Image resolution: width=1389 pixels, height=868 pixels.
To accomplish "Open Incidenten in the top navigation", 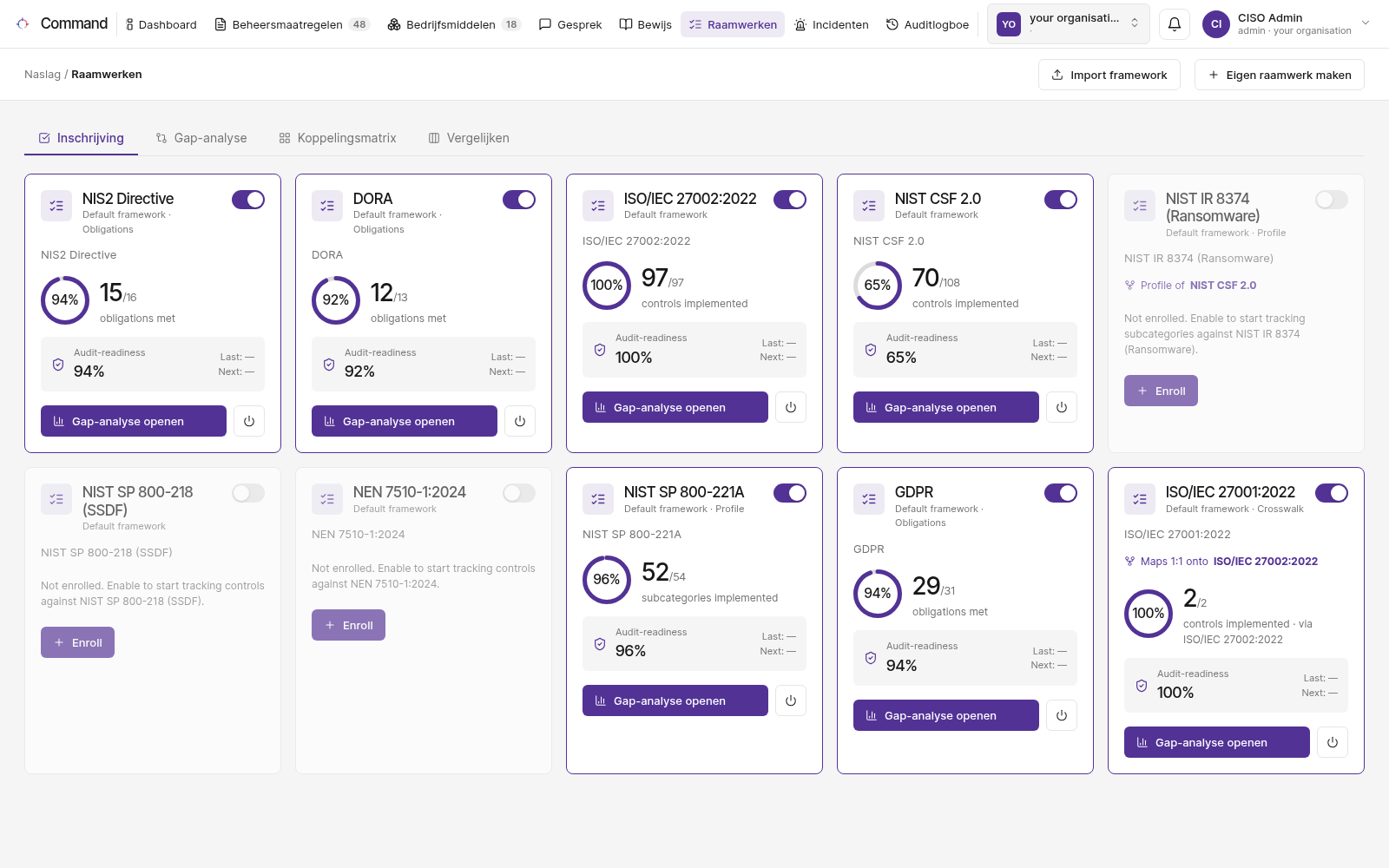I will point(832,24).
